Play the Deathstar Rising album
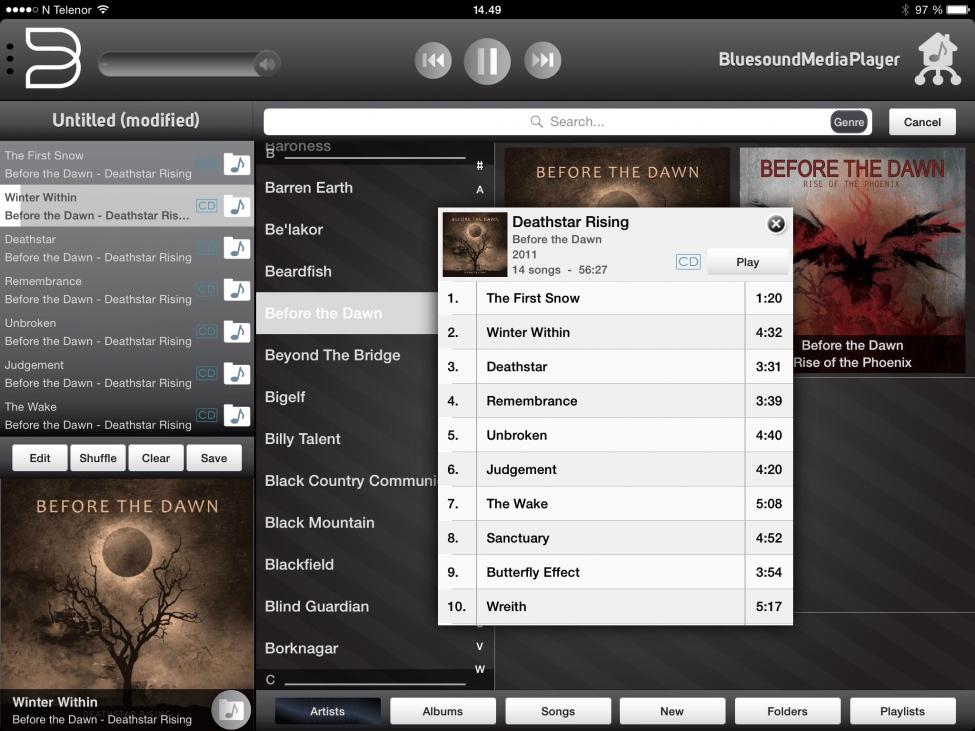Image resolution: width=975 pixels, height=731 pixels. pos(747,262)
